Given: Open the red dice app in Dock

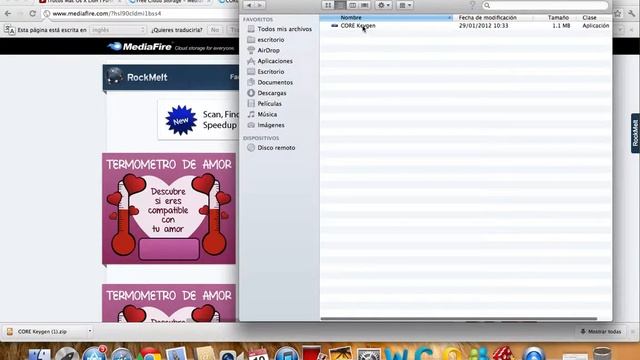Looking at the screenshot, I should 504,353.
